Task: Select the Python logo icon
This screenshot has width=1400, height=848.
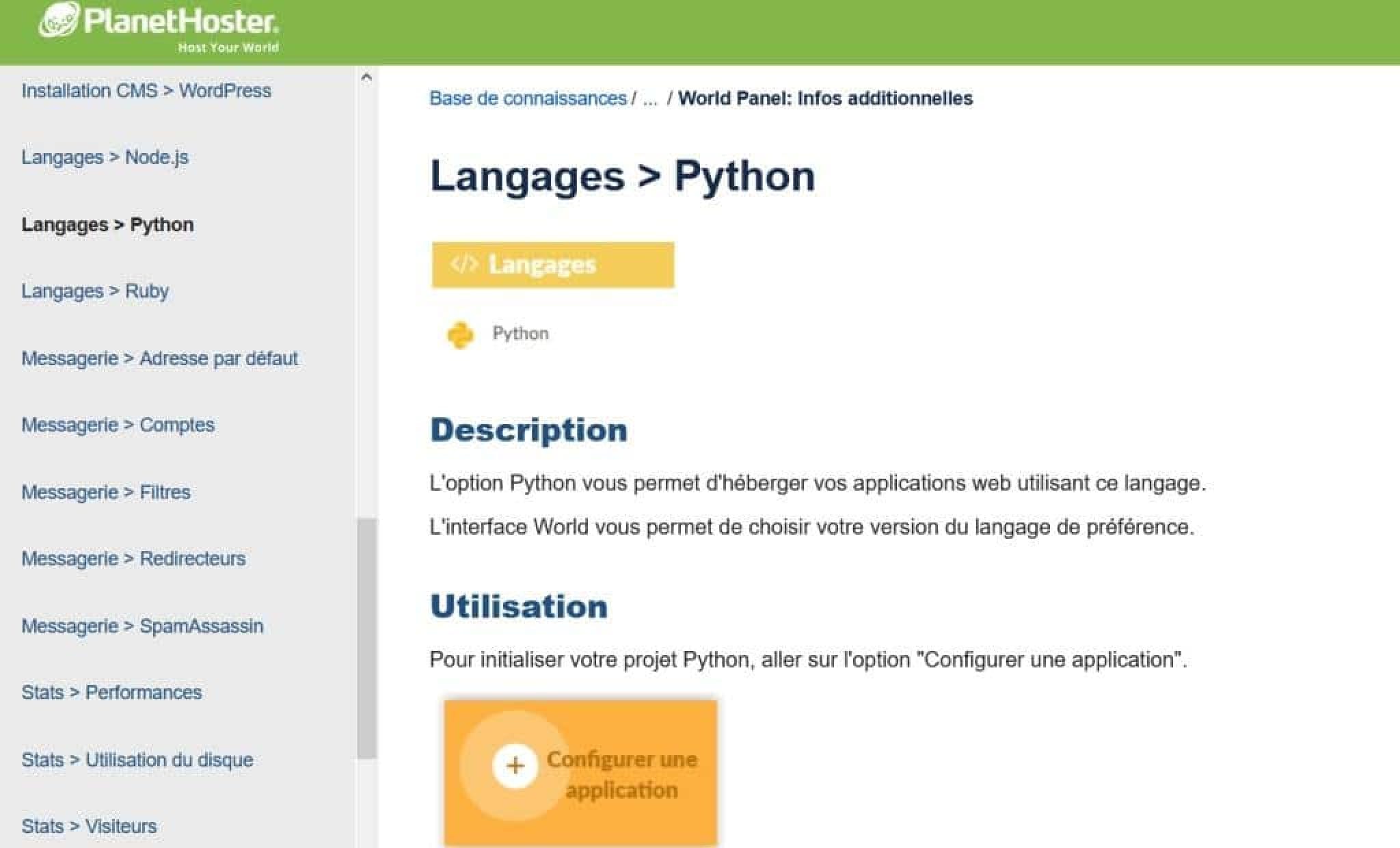Action: pyautogui.click(x=462, y=334)
